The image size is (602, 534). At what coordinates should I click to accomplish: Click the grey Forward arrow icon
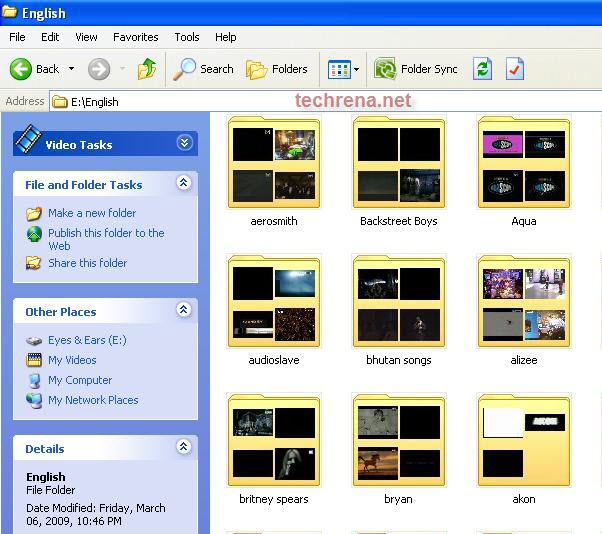click(99, 69)
